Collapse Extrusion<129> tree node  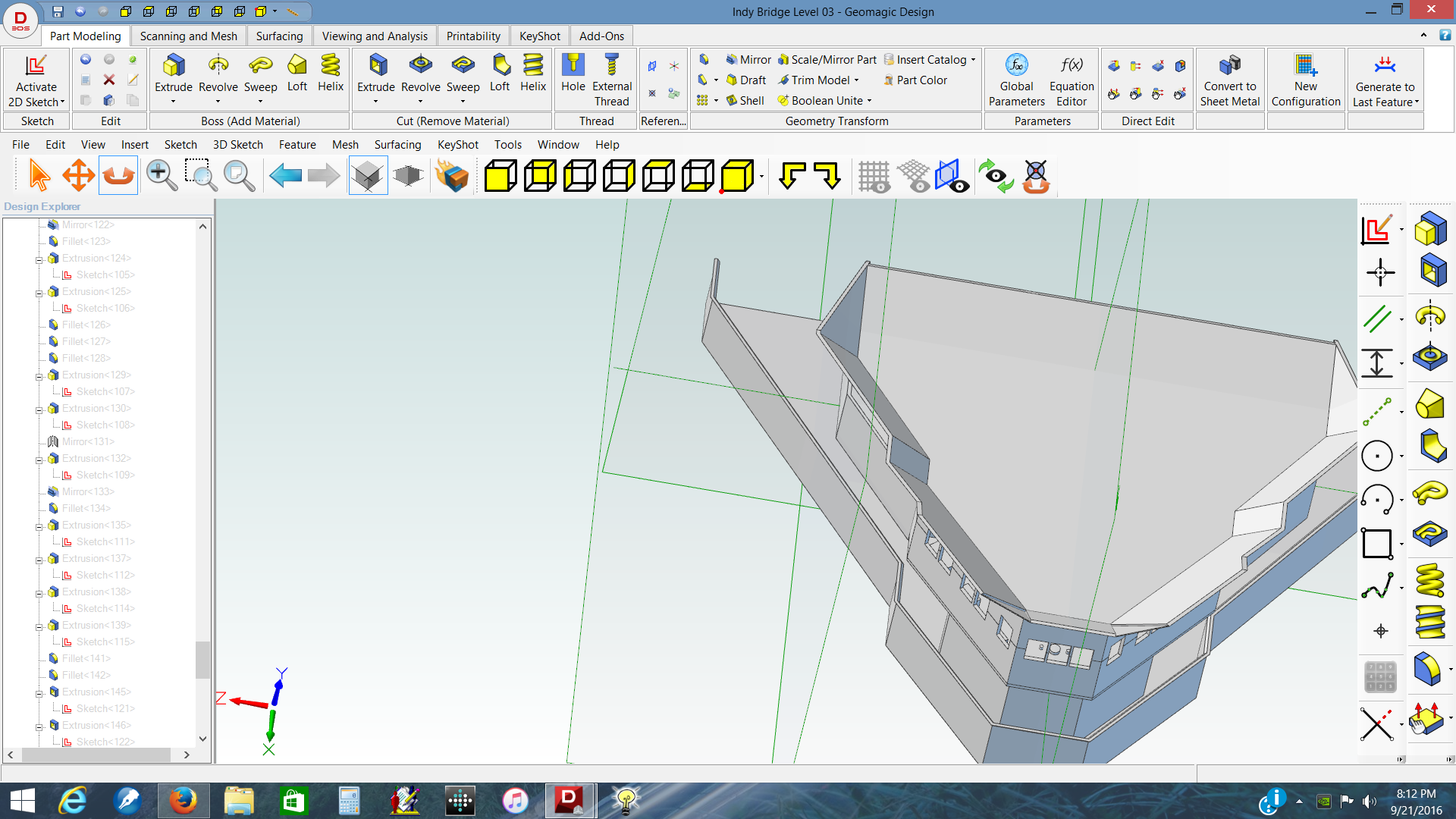coord(39,375)
